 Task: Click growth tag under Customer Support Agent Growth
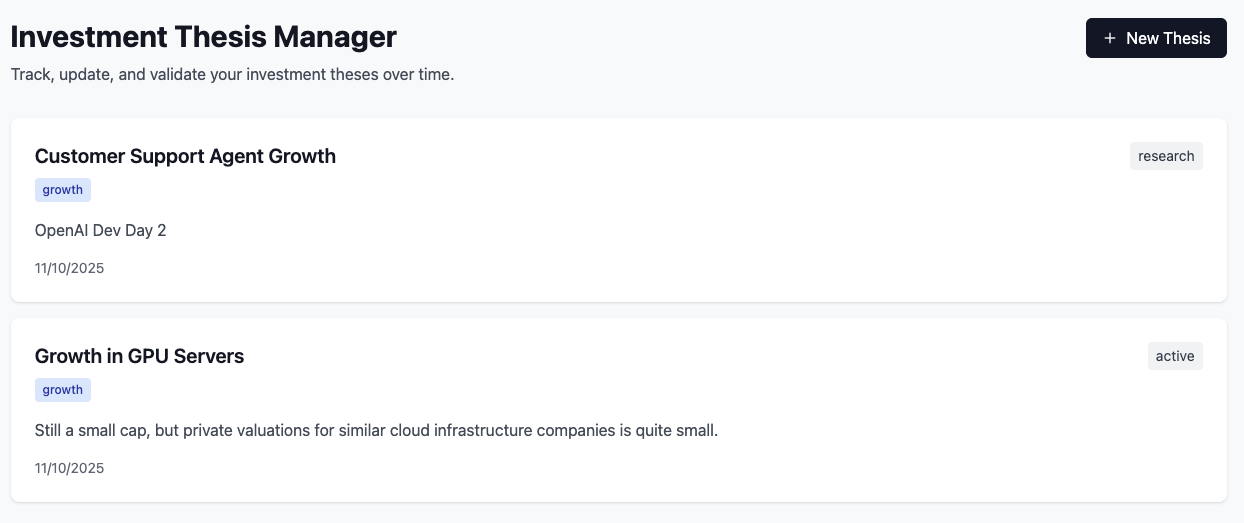pos(63,190)
